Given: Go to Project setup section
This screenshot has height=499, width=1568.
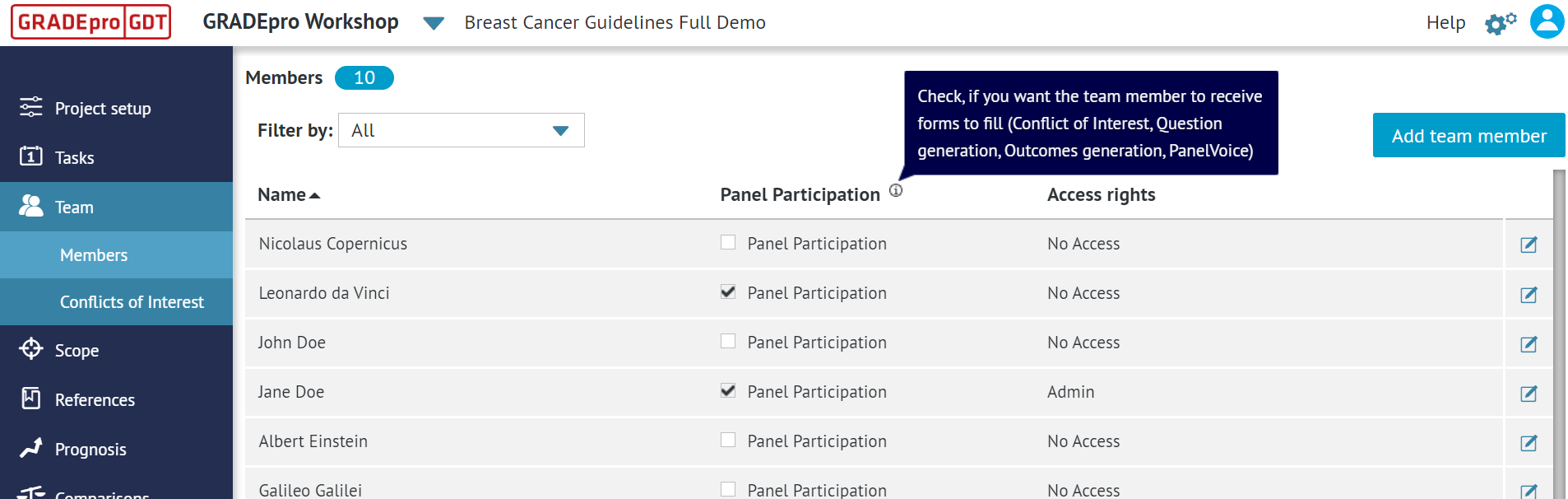Looking at the screenshot, I should coord(103,109).
